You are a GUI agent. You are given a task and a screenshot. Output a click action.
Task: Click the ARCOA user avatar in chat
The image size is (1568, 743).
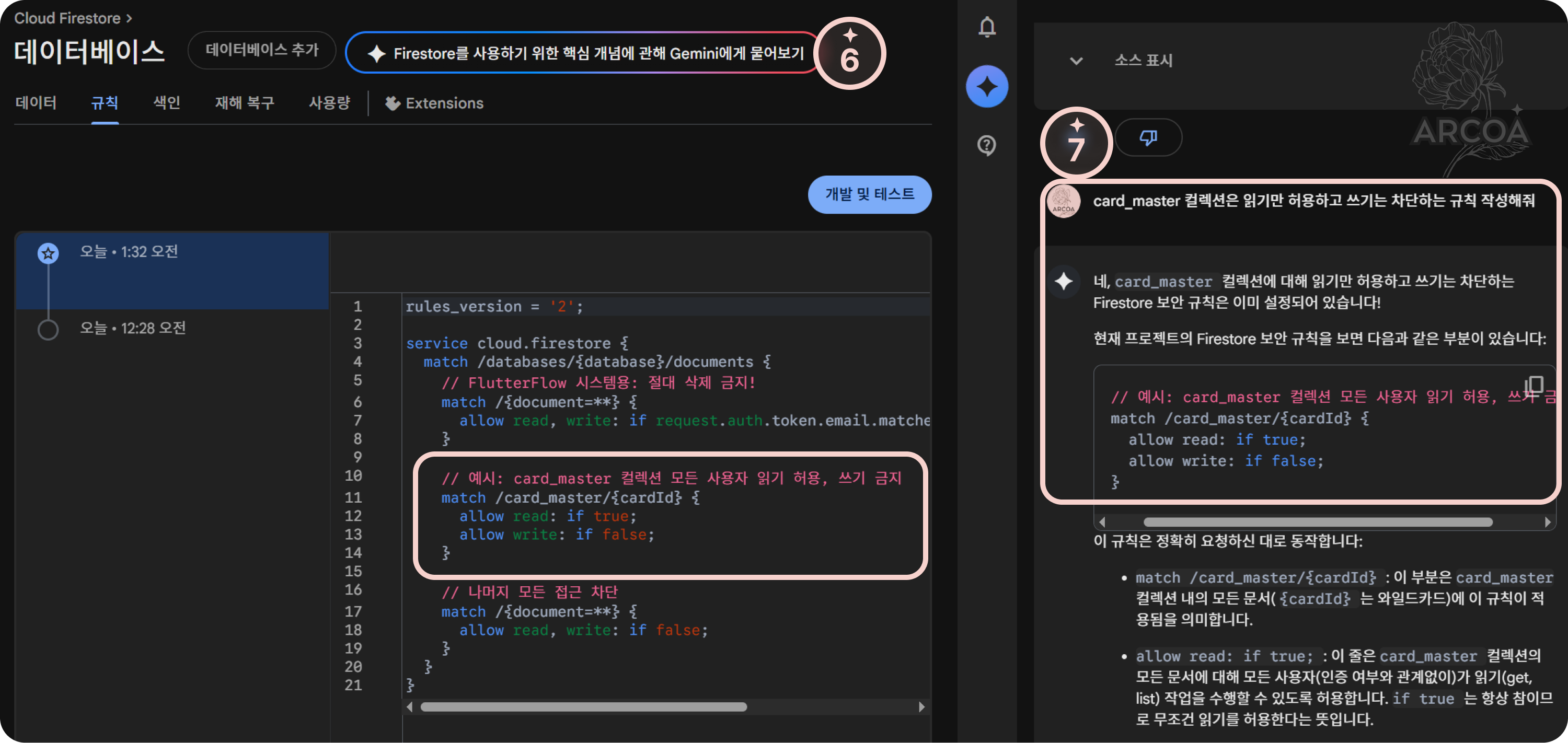tap(1064, 201)
